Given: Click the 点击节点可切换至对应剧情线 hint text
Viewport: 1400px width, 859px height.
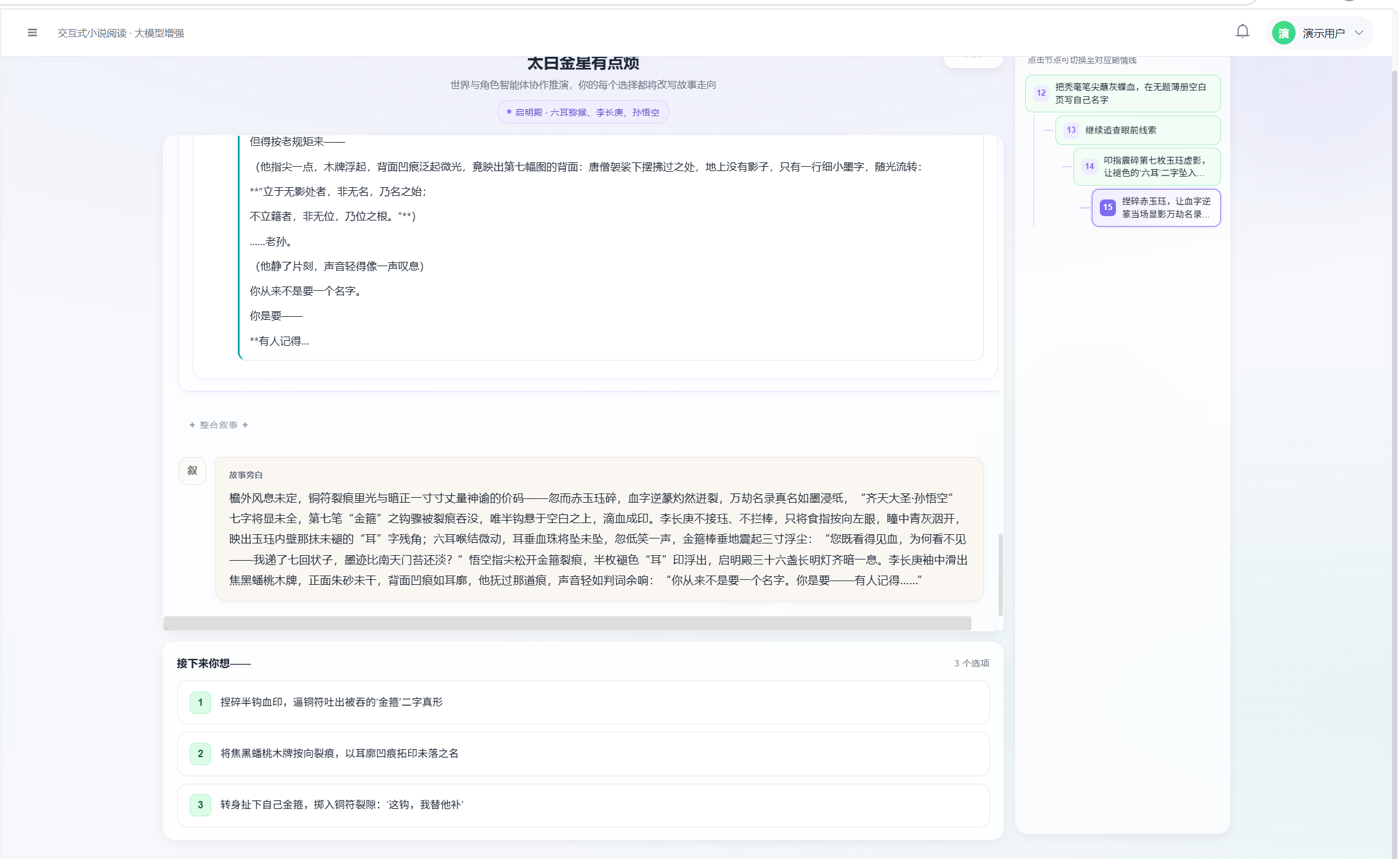Looking at the screenshot, I should 1082,60.
